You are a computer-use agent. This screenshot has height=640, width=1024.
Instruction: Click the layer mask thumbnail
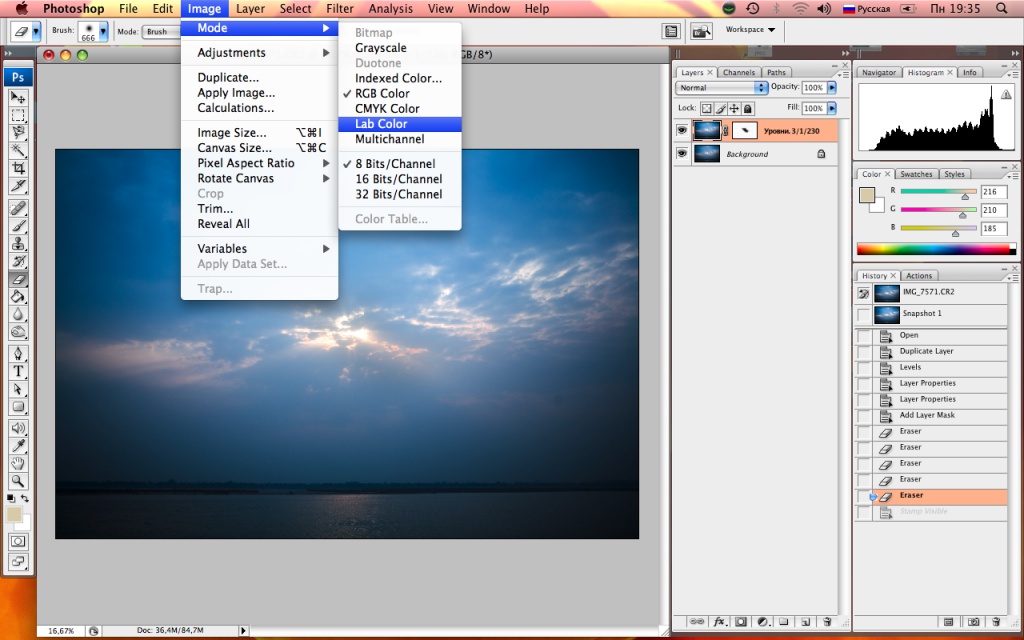coord(744,130)
